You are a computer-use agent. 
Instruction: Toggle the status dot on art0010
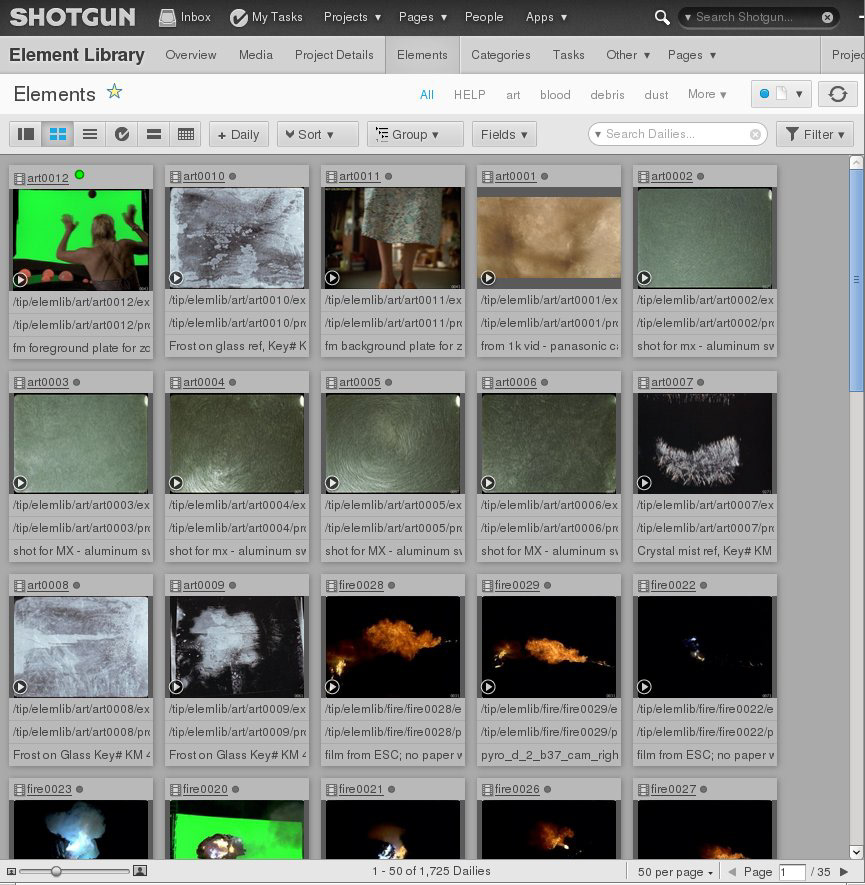[232, 176]
